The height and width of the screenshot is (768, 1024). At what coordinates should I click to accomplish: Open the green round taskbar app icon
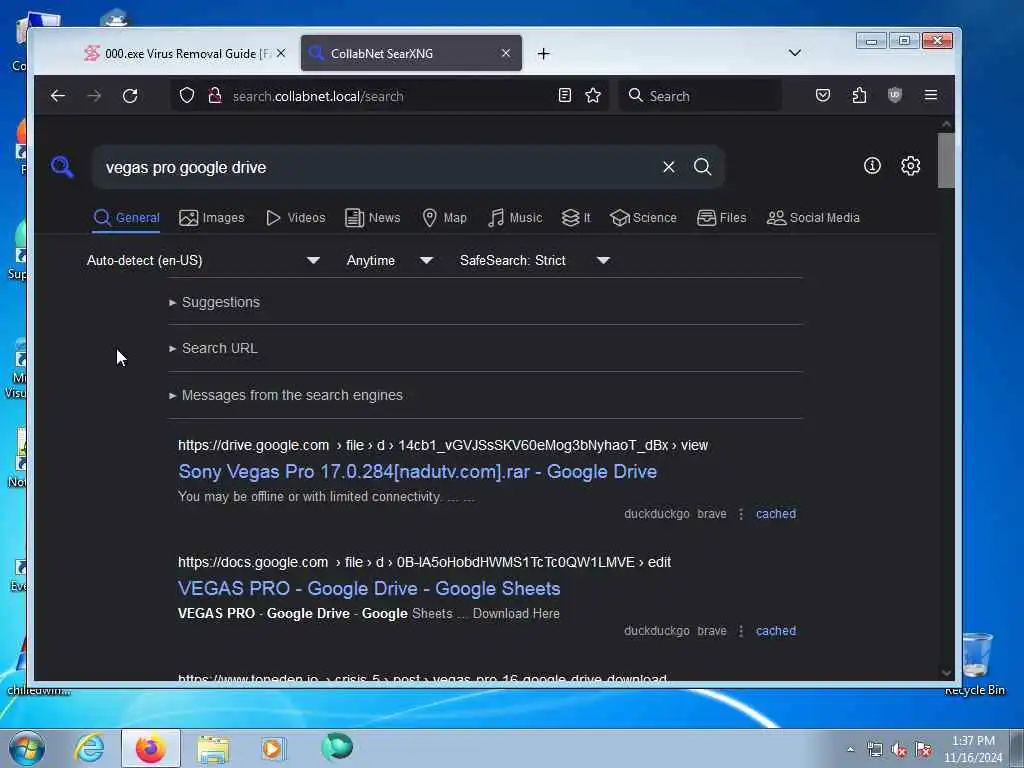point(337,747)
